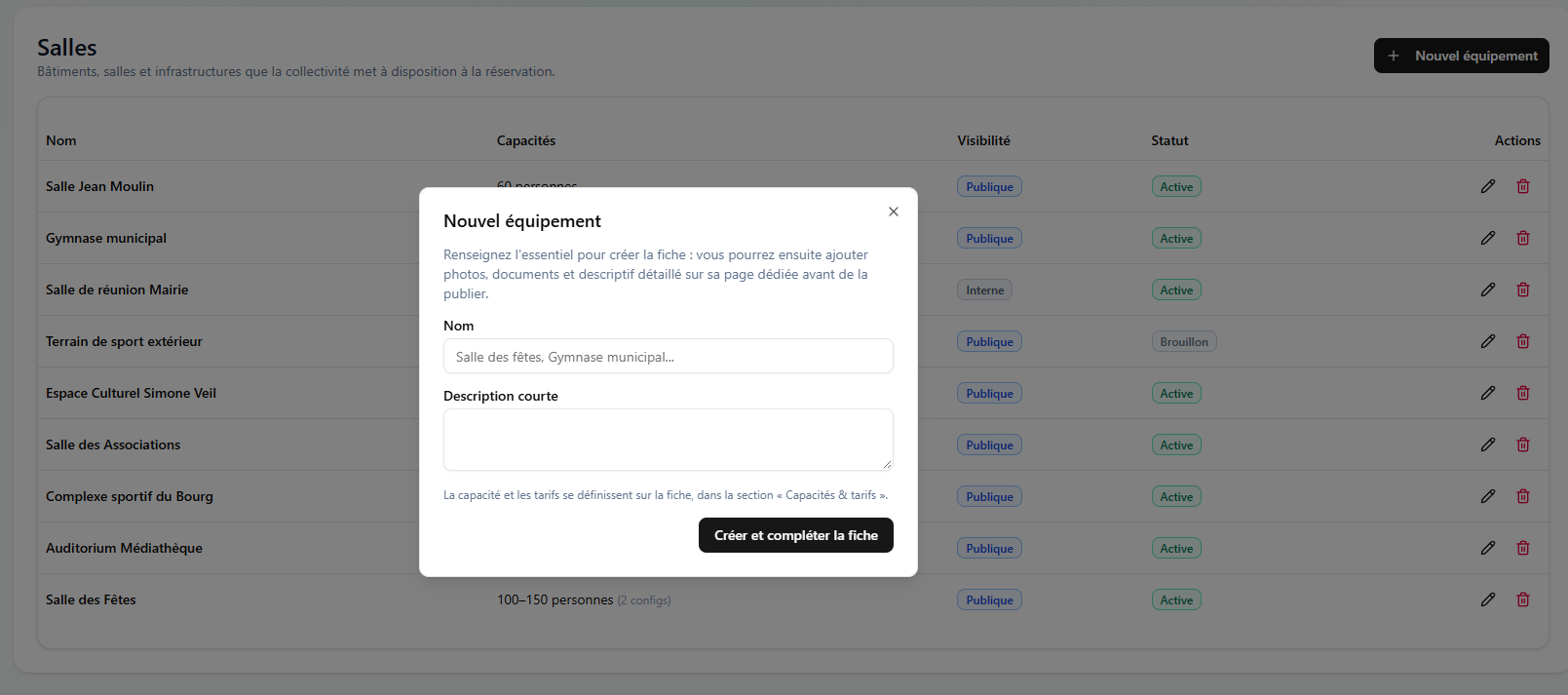Delete Complexe sportif du Bourg
The height and width of the screenshot is (695, 1568).
(1523, 496)
